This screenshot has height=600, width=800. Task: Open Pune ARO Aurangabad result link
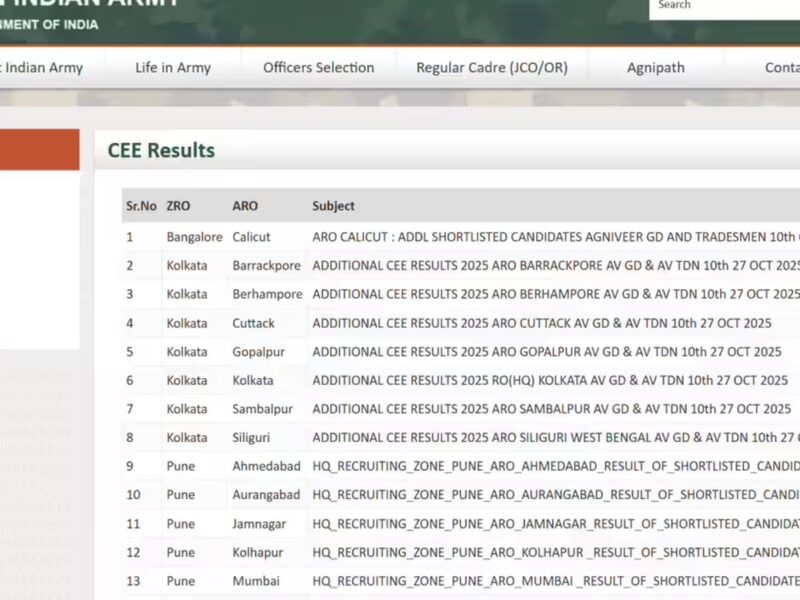click(556, 495)
